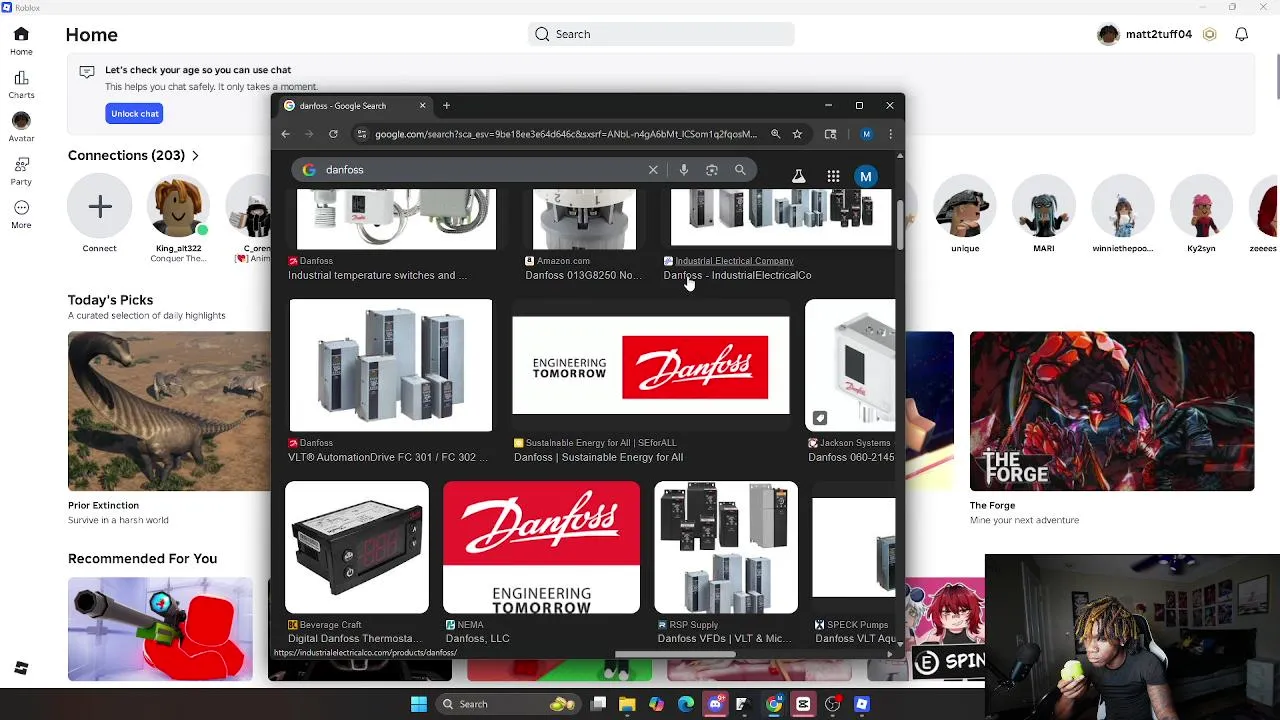Screen dimensions: 1280x720
Task: Open CapCut from the taskbar
Action: point(803,704)
